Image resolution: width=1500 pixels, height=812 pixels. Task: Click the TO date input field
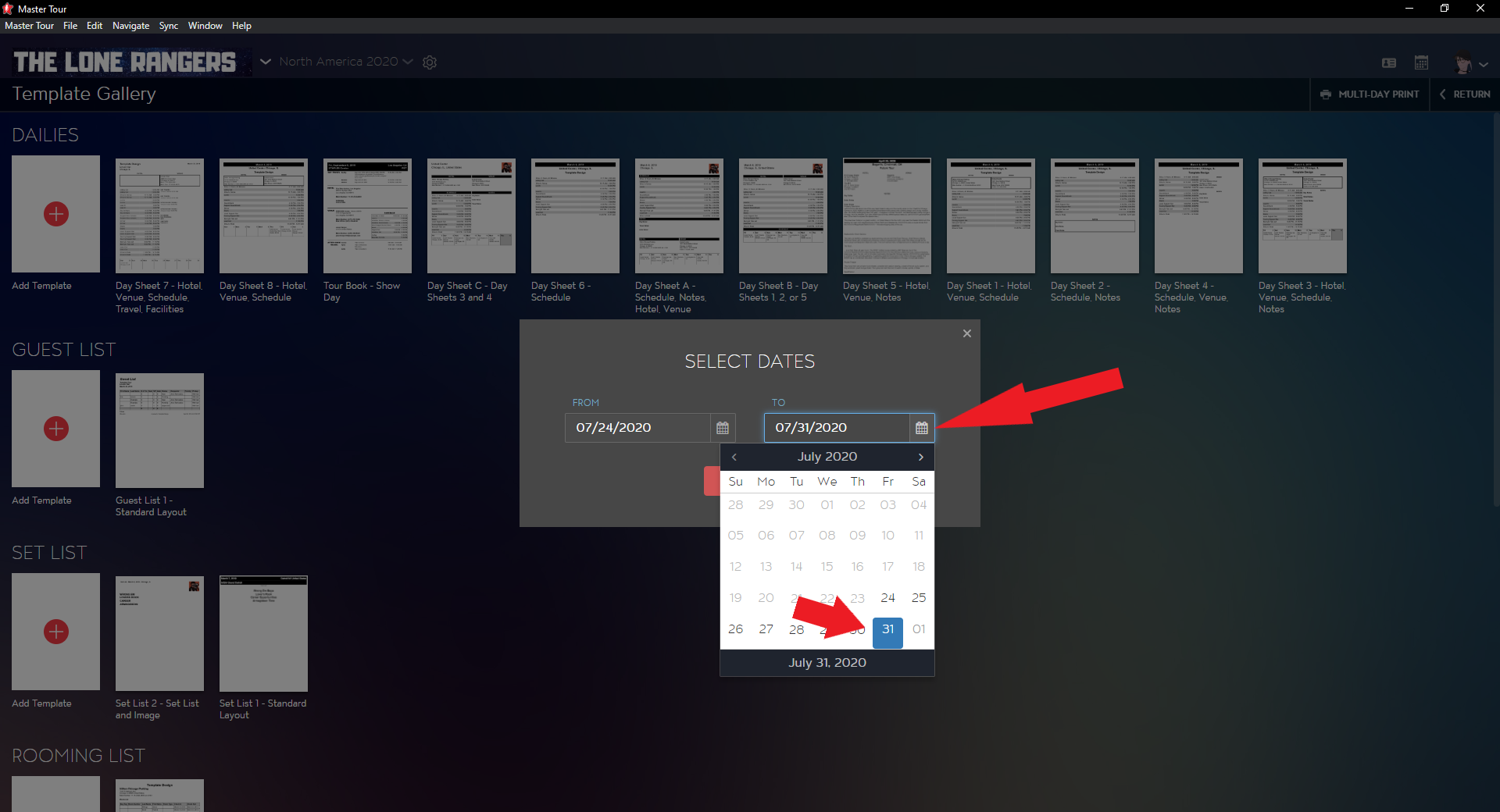click(837, 428)
